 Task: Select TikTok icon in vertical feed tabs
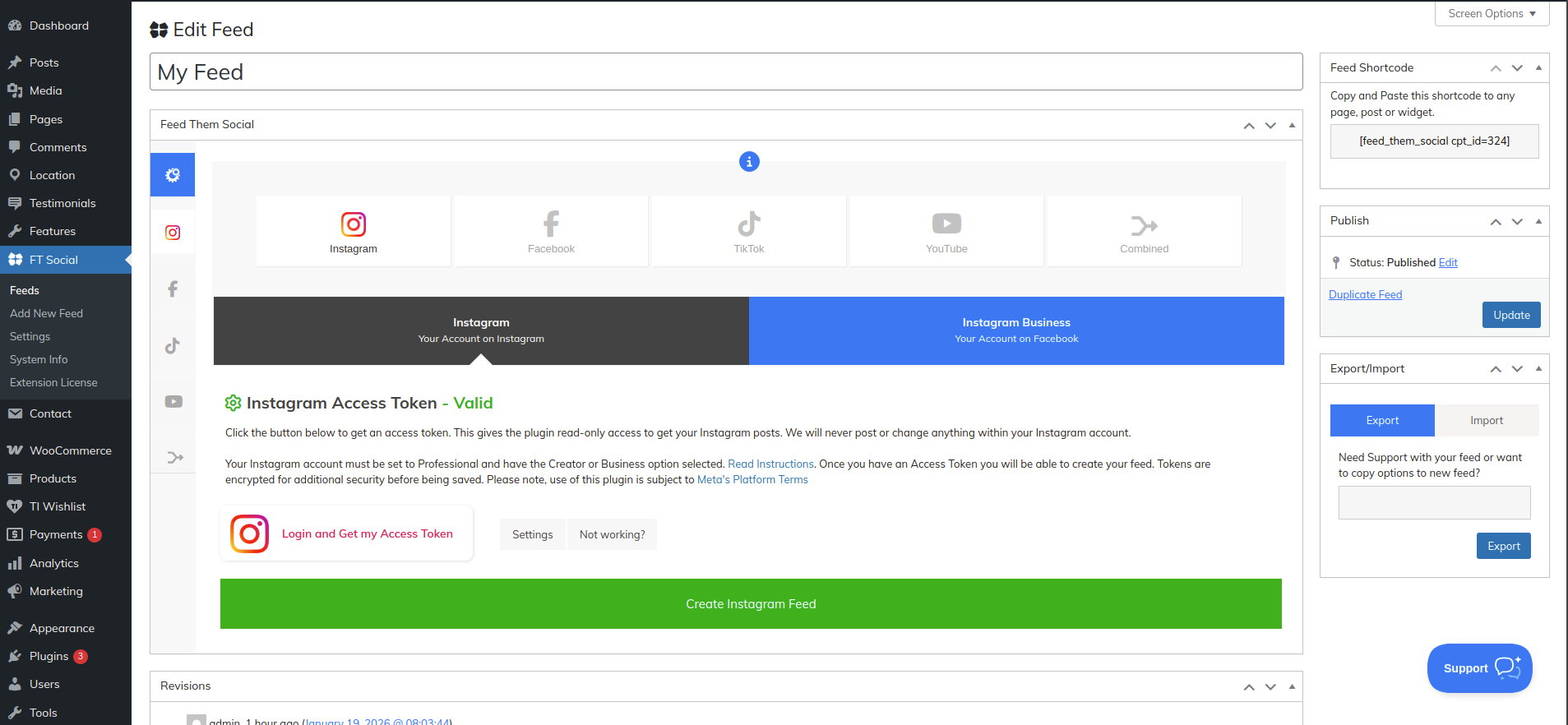(x=173, y=345)
